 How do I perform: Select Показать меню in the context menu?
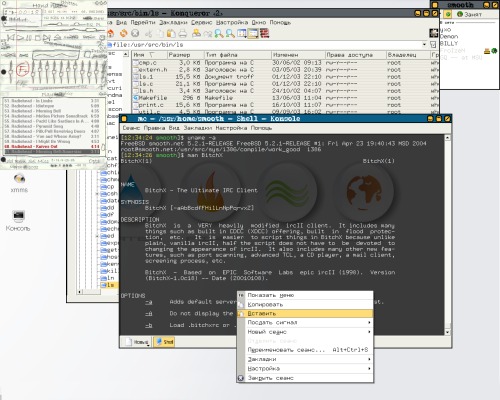[x=305, y=295]
